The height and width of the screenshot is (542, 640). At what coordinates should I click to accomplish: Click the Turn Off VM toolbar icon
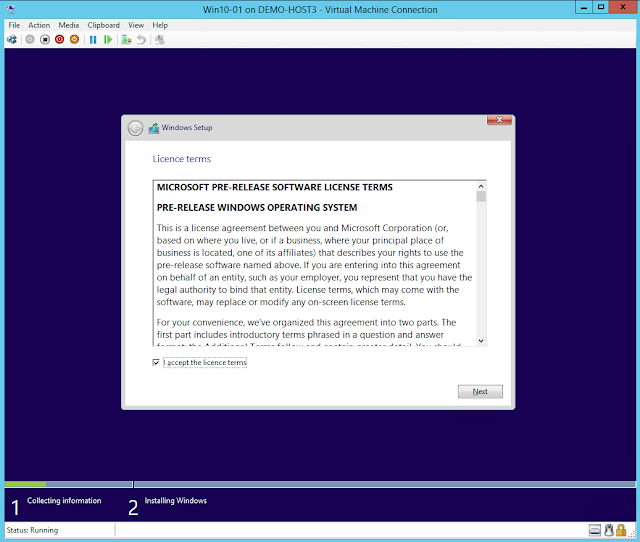point(45,40)
